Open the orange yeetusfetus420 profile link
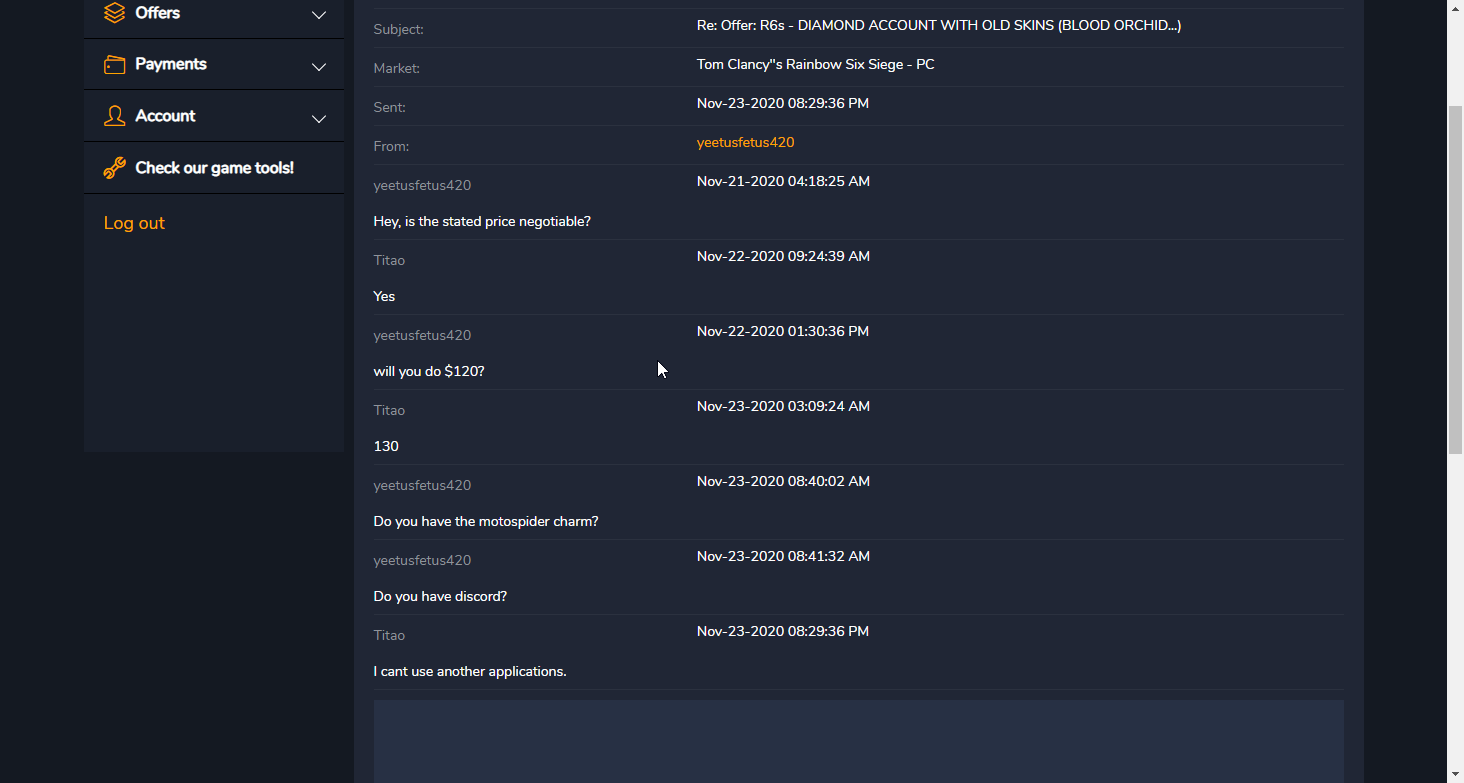The width and height of the screenshot is (1464, 783). point(745,142)
